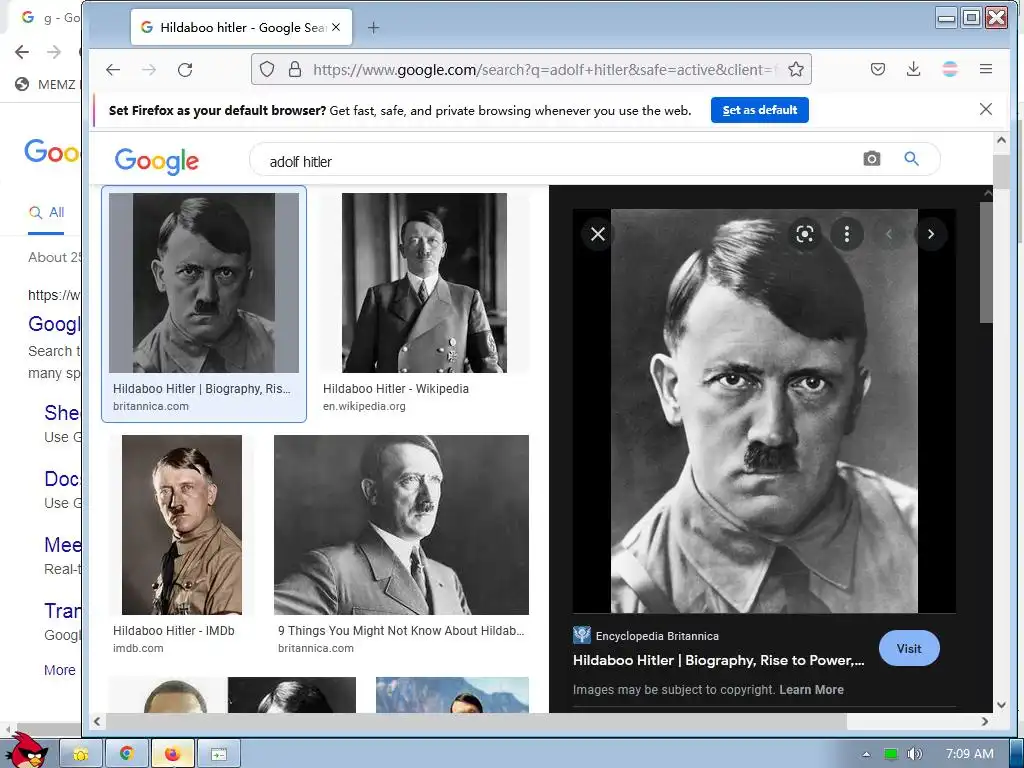Open the preview title Hildaboo Hitler Biography
The height and width of the screenshot is (768, 1024).
coord(718,660)
